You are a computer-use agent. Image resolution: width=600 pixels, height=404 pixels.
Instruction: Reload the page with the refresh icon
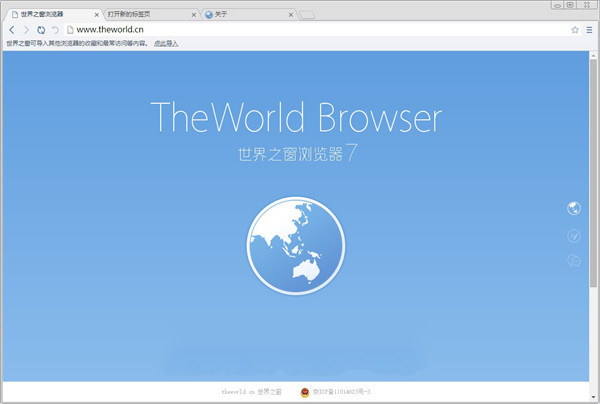41,30
